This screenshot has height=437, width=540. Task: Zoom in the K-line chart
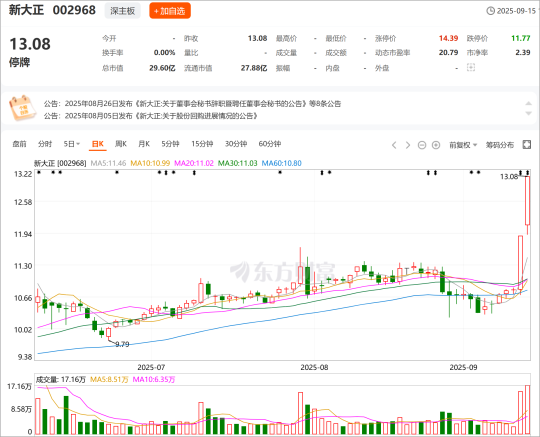(x=436, y=145)
